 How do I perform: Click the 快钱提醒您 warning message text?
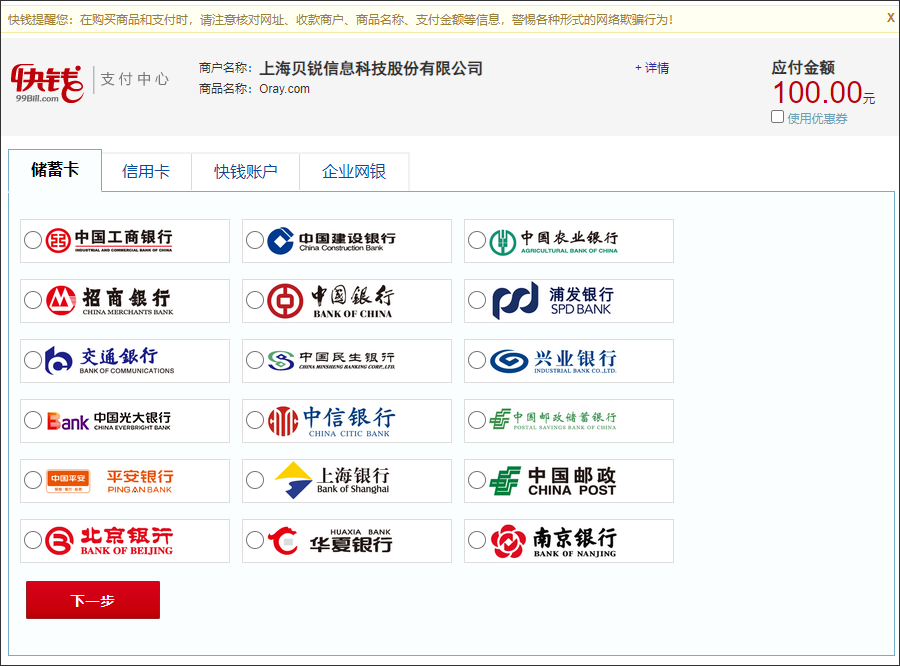click(x=340, y=20)
